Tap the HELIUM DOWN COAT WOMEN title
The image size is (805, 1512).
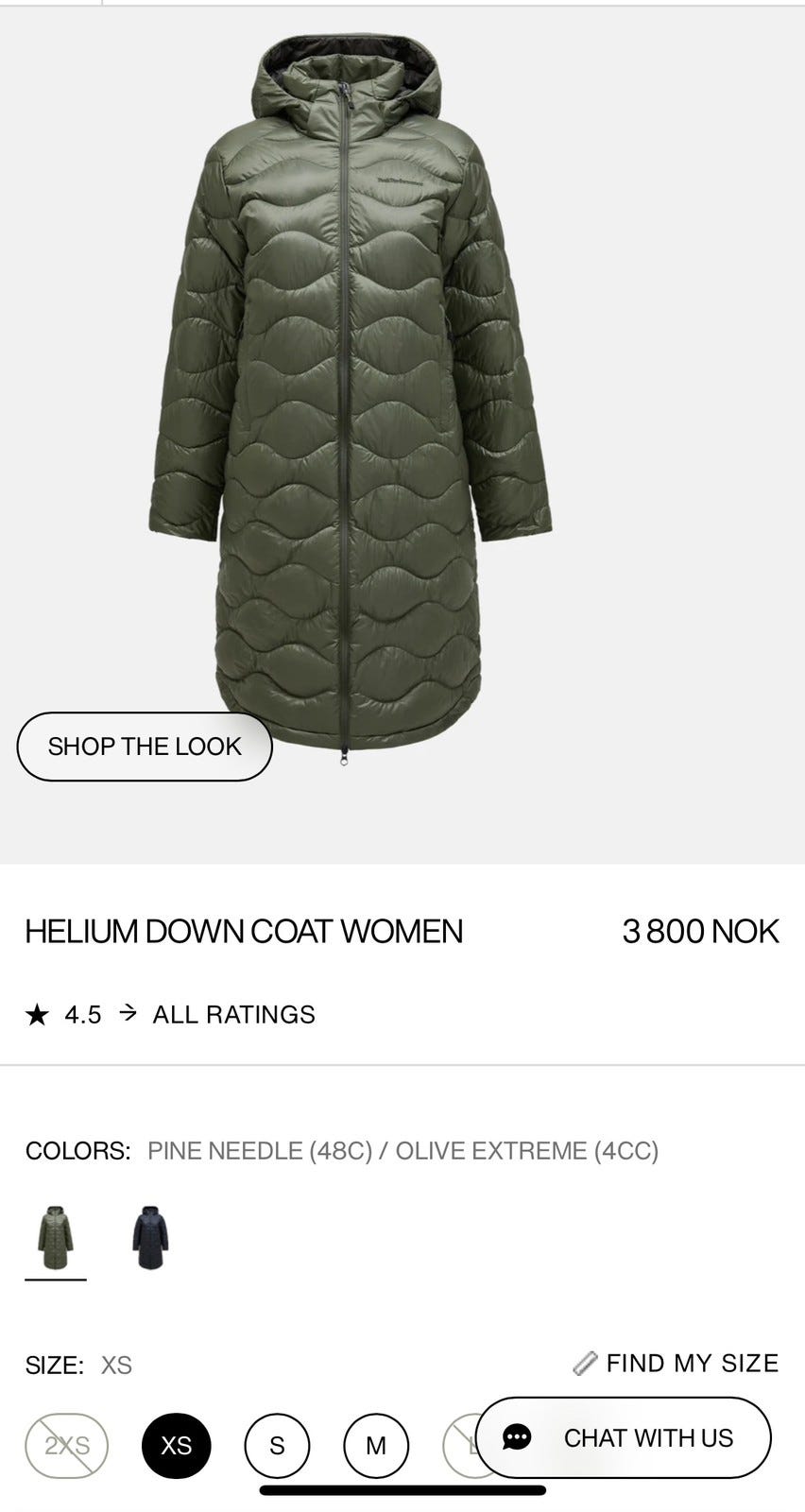244,931
